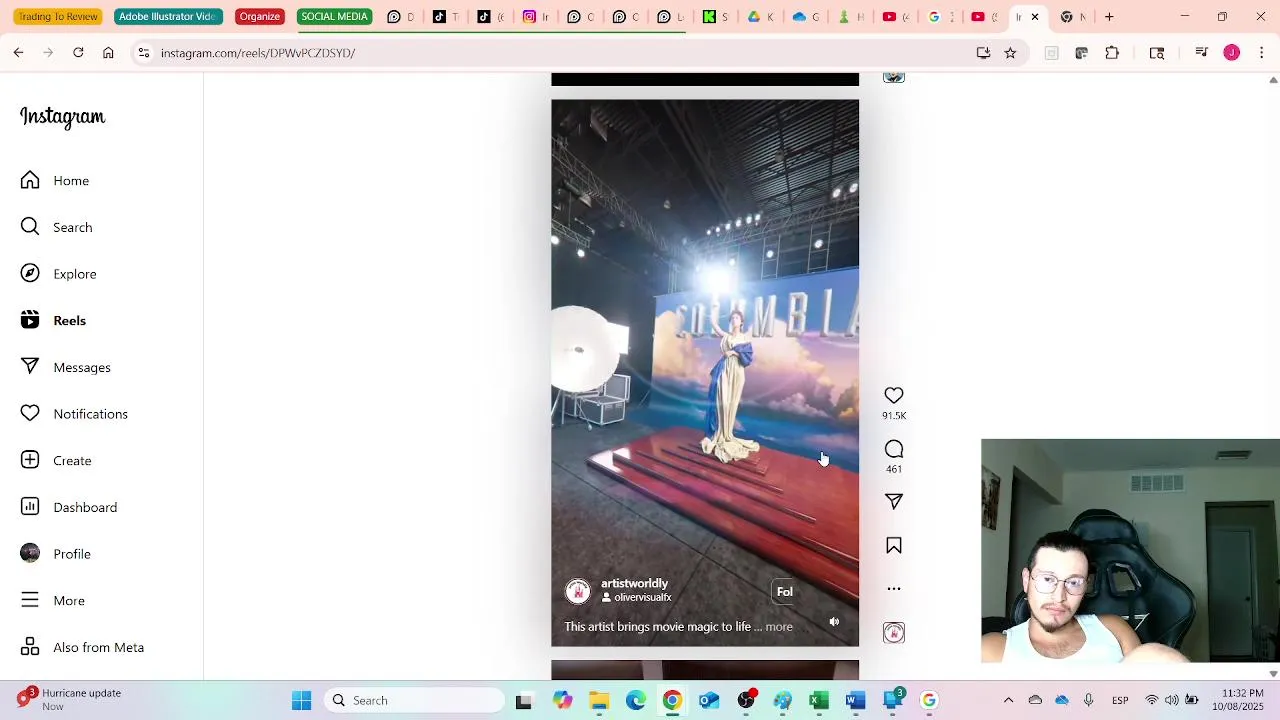Open the Chrome extensions puzzle icon
This screenshot has height=720, width=1280.
[x=1112, y=53]
